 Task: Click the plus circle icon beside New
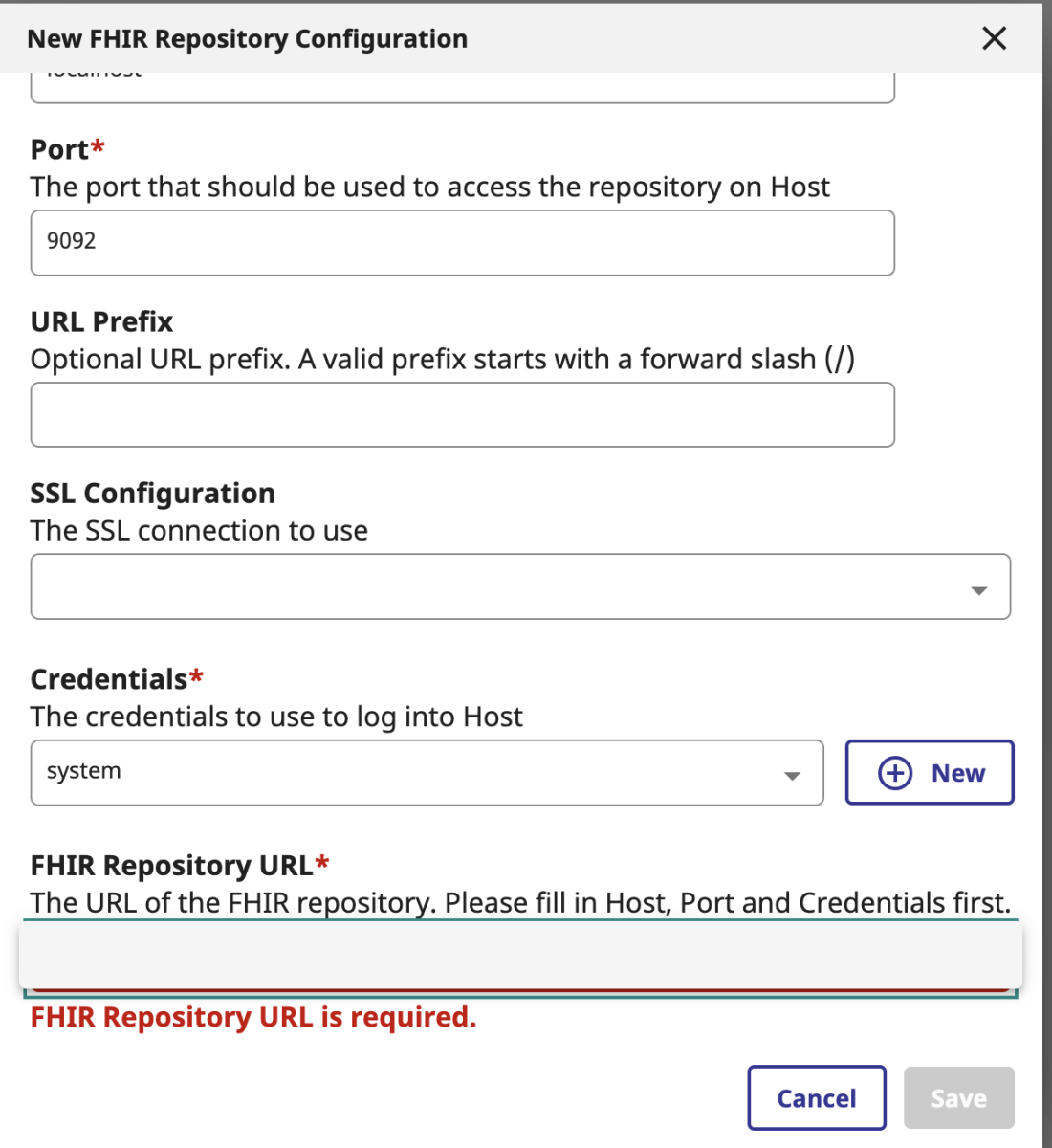point(895,773)
